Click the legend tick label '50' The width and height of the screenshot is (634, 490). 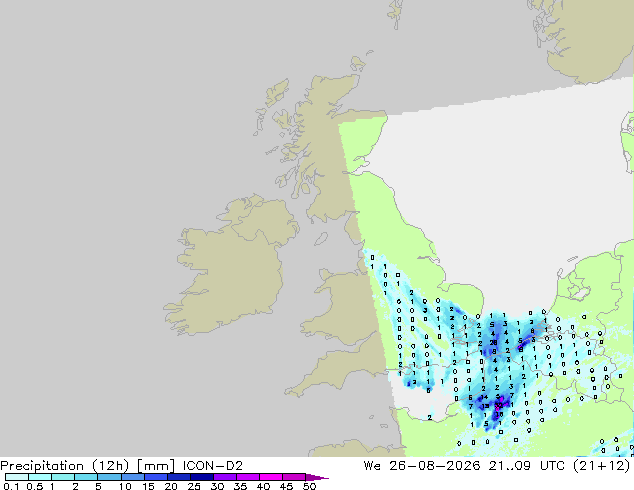(x=309, y=486)
